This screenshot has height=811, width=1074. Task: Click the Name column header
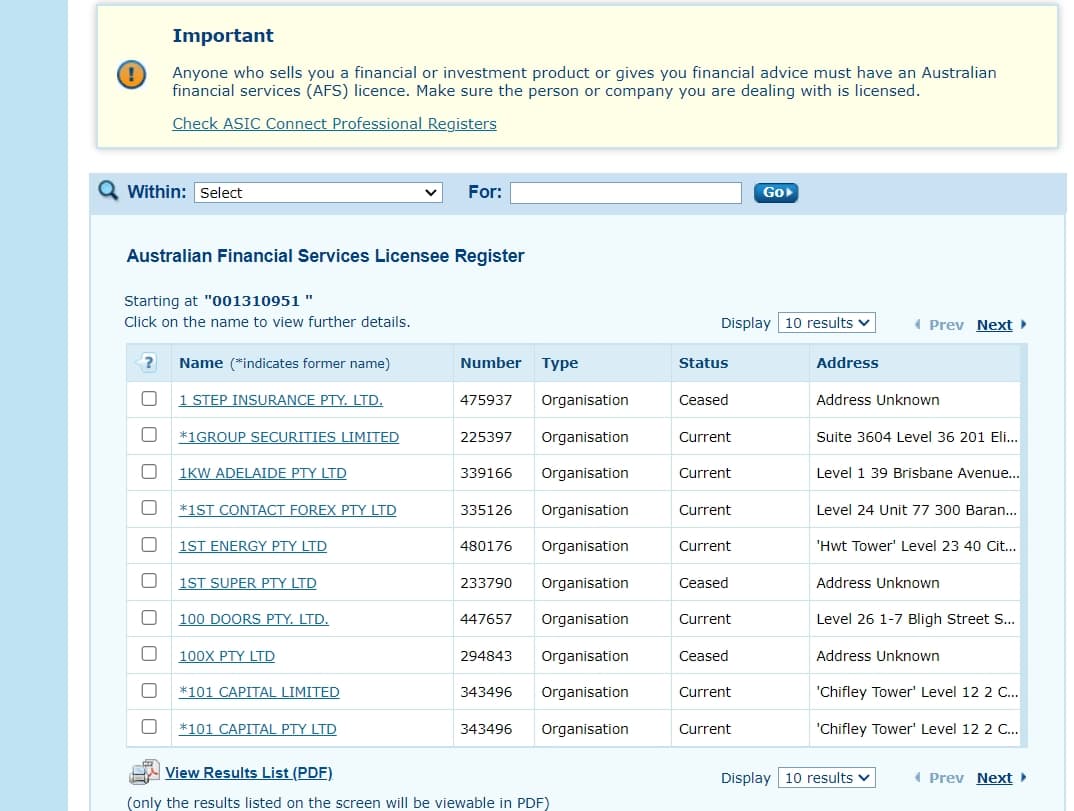click(x=201, y=363)
